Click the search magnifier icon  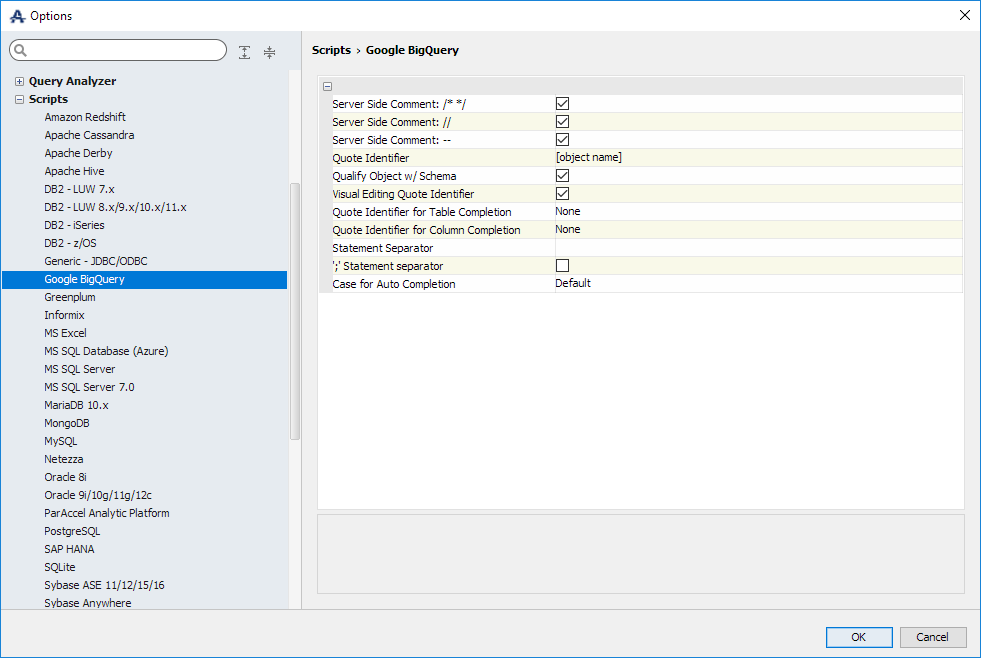point(21,51)
